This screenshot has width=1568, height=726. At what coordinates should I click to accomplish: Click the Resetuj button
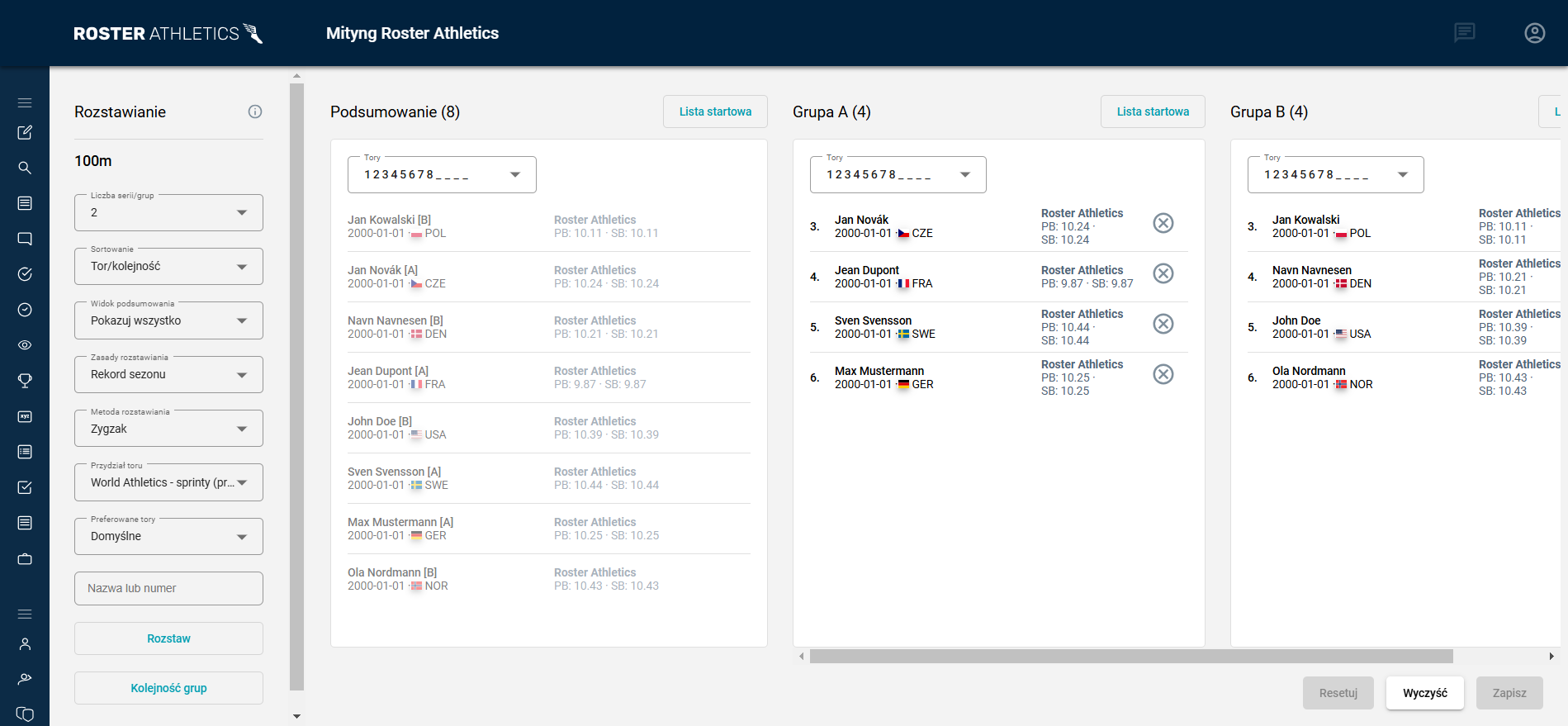tap(1338, 693)
